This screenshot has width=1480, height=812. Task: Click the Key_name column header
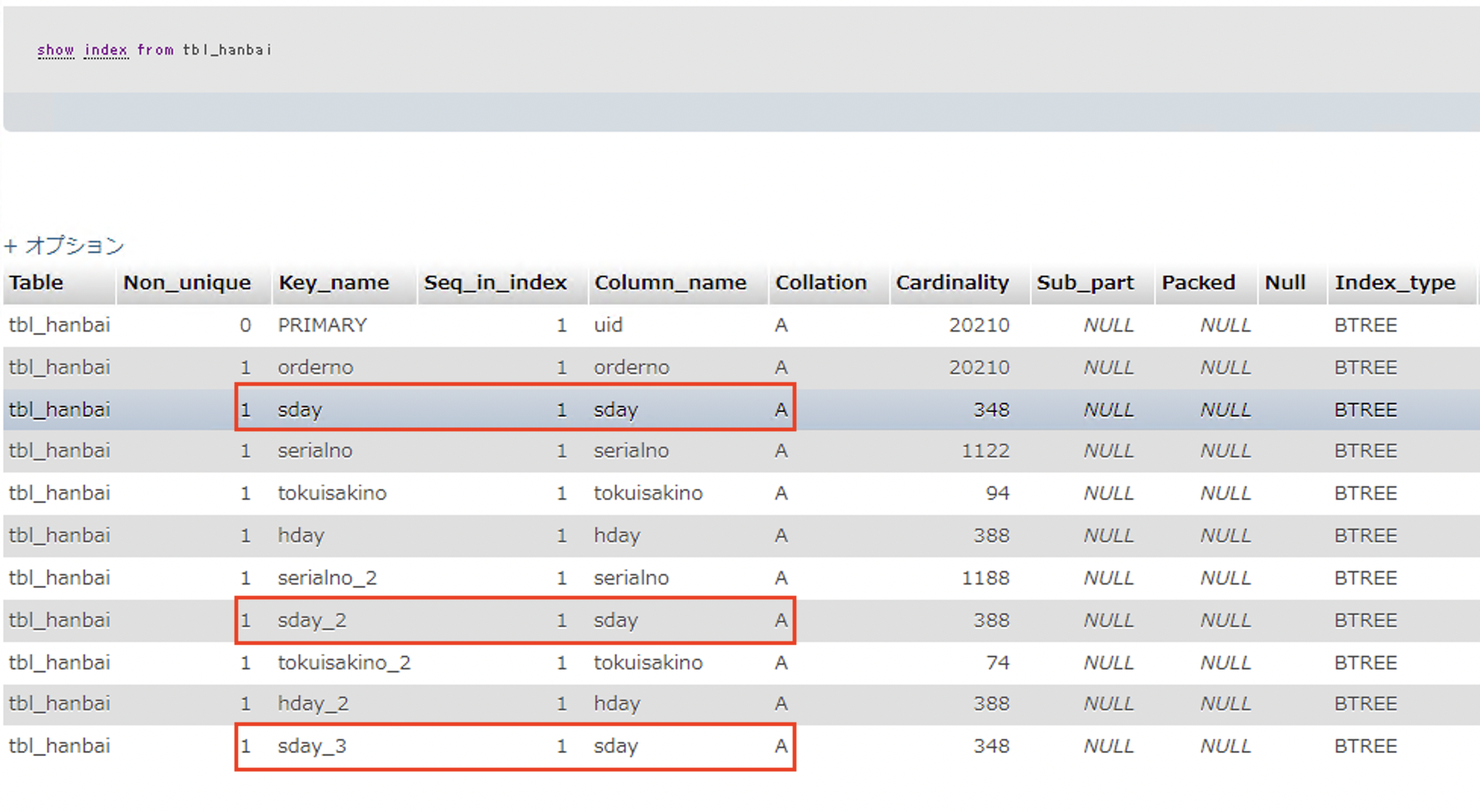[333, 283]
